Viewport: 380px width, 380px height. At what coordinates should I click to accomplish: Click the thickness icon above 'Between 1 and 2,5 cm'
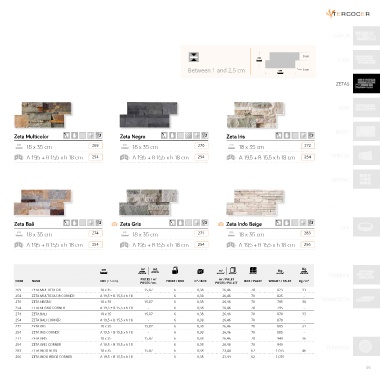pyautogui.click(x=194, y=57)
